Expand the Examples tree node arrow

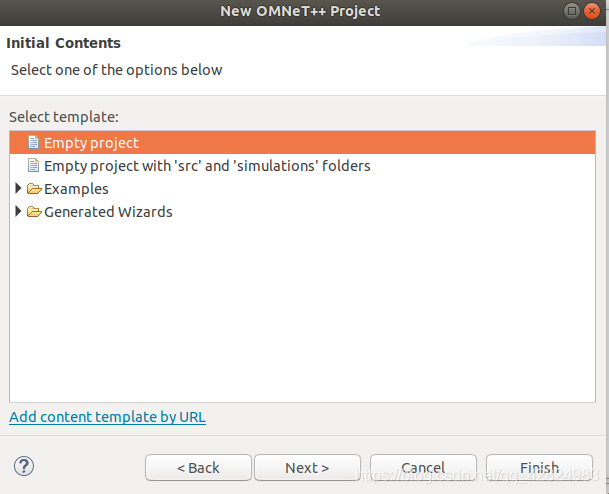pos(18,188)
